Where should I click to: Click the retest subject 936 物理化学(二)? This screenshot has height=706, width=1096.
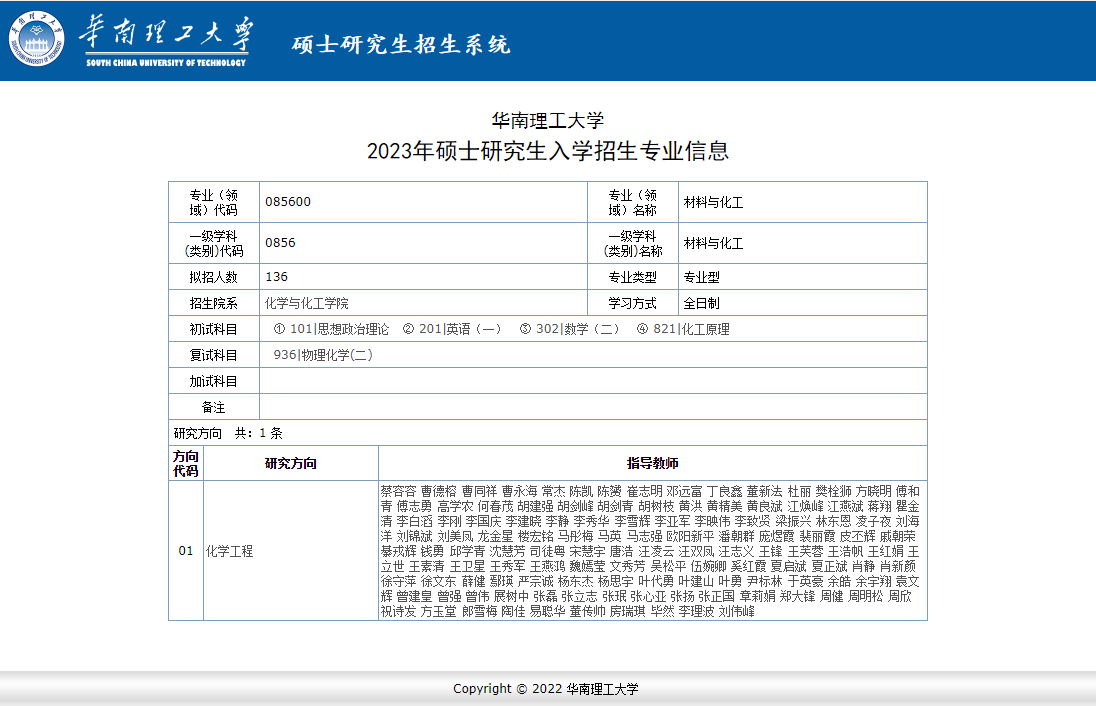[323, 355]
